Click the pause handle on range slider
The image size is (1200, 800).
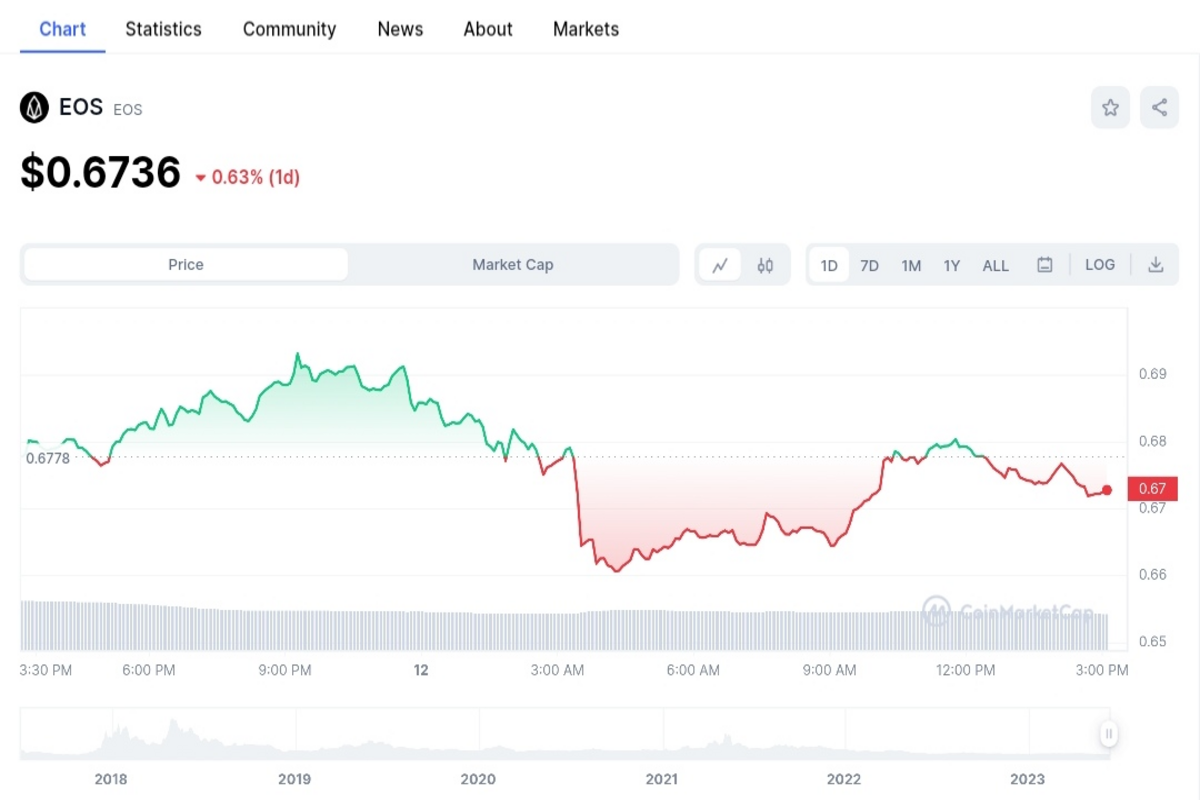(1109, 734)
